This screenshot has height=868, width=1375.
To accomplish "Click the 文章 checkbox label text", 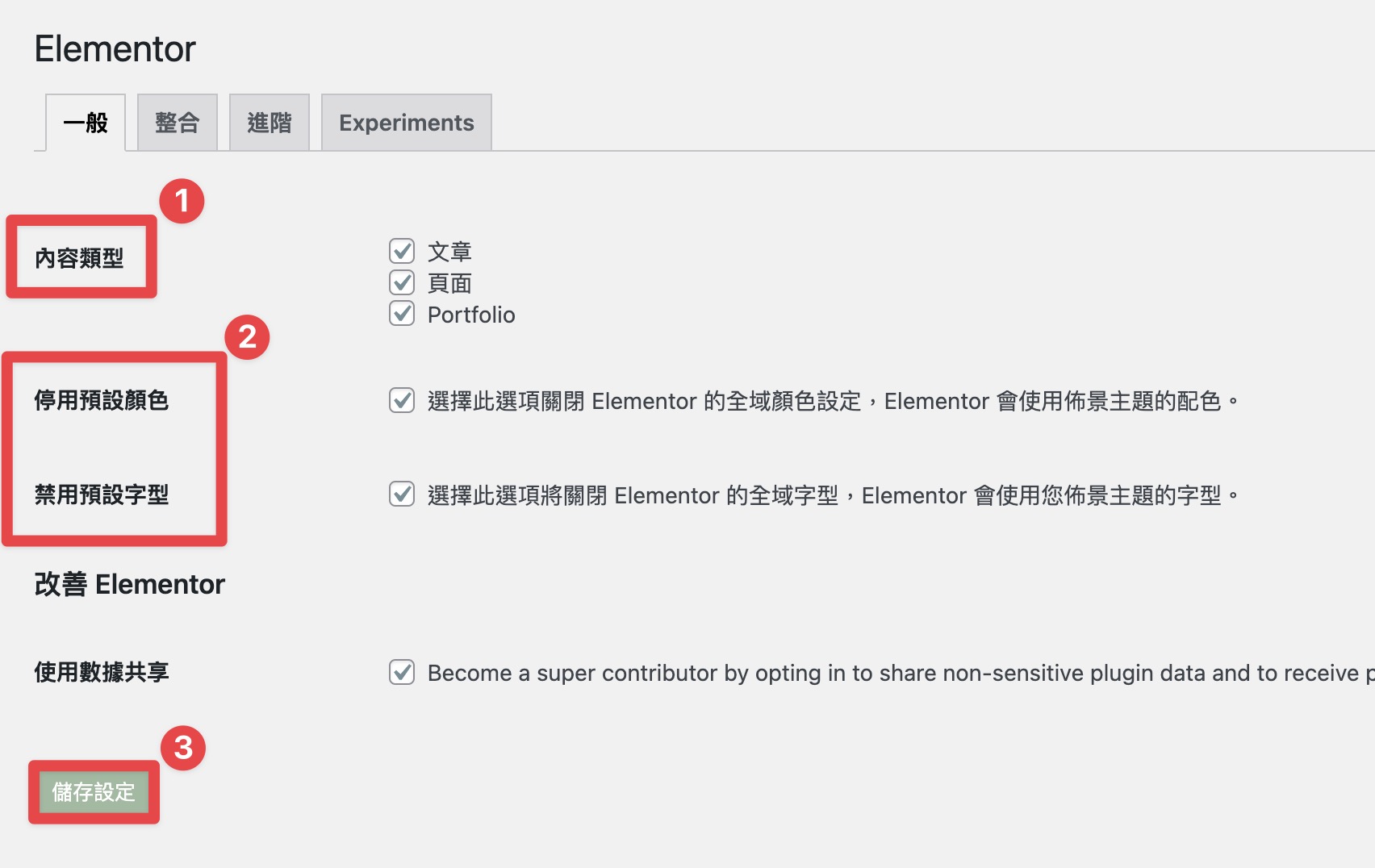I will pyautogui.click(x=449, y=252).
